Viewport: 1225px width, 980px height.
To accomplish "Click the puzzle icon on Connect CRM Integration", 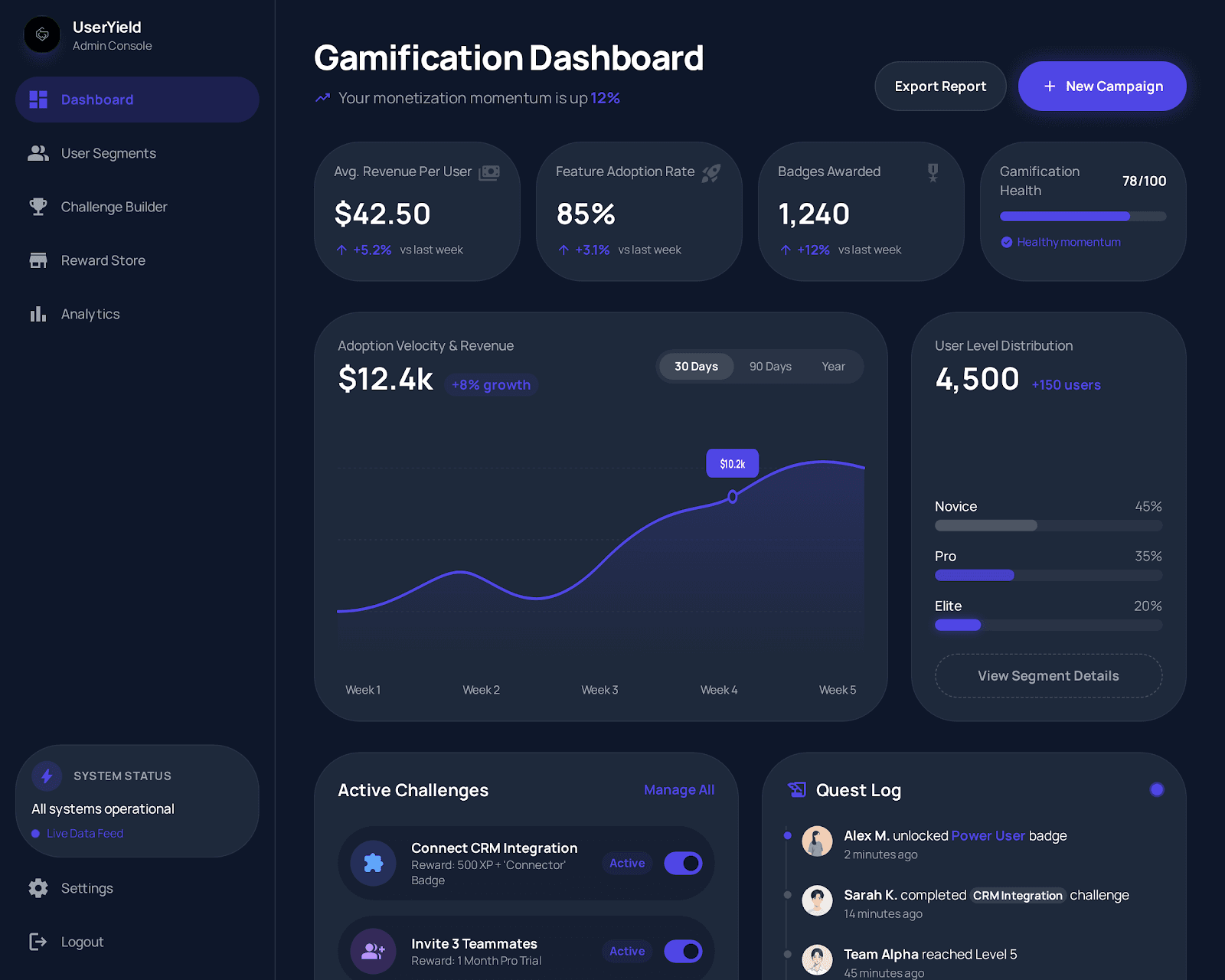I will [x=373, y=864].
